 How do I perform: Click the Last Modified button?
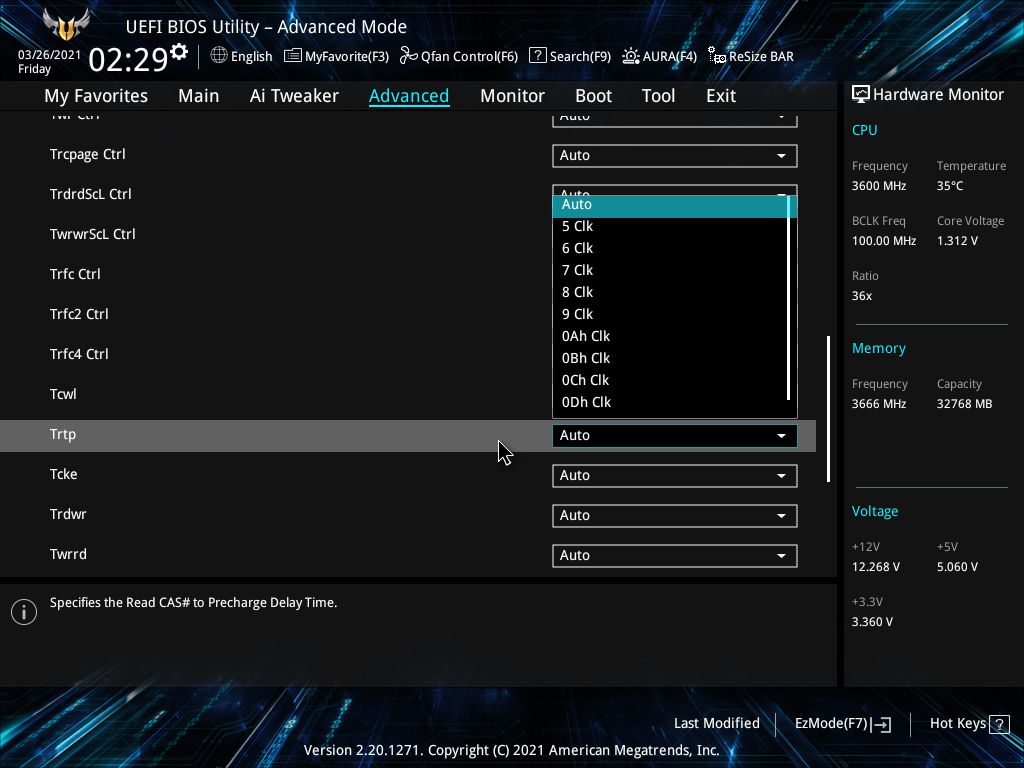click(x=716, y=724)
